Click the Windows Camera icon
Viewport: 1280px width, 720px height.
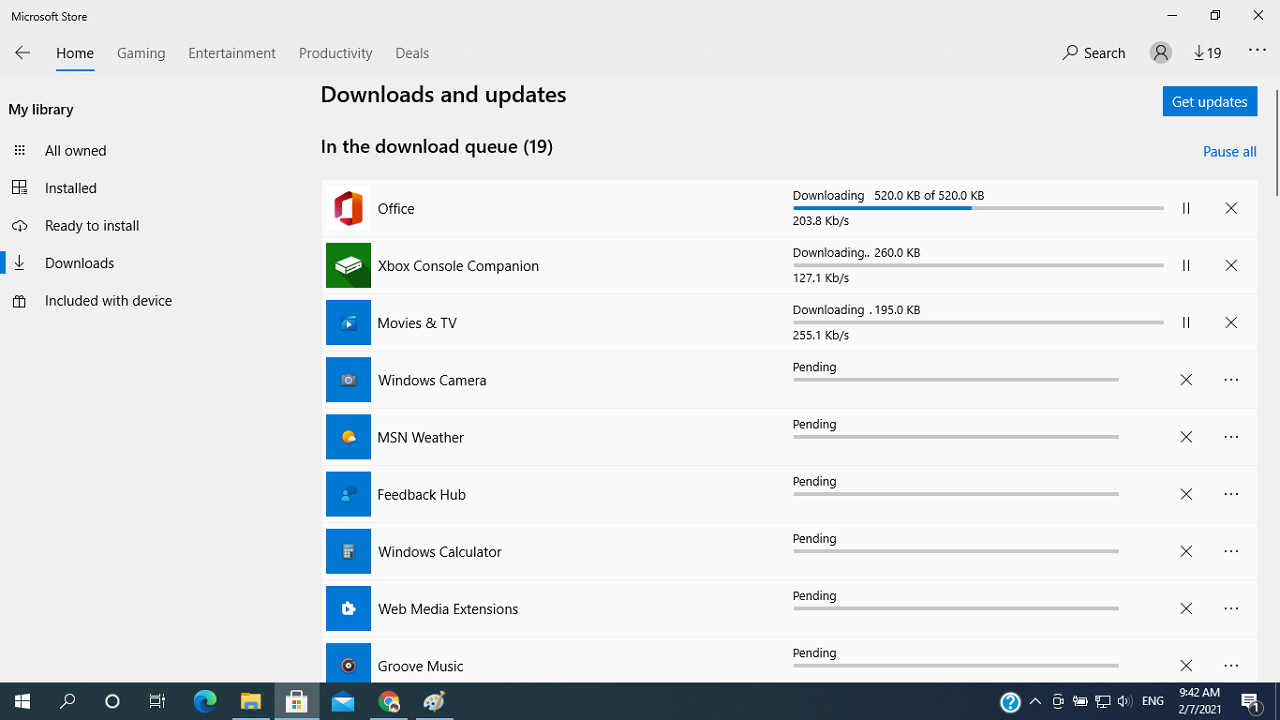pyautogui.click(x=348, y=380)
